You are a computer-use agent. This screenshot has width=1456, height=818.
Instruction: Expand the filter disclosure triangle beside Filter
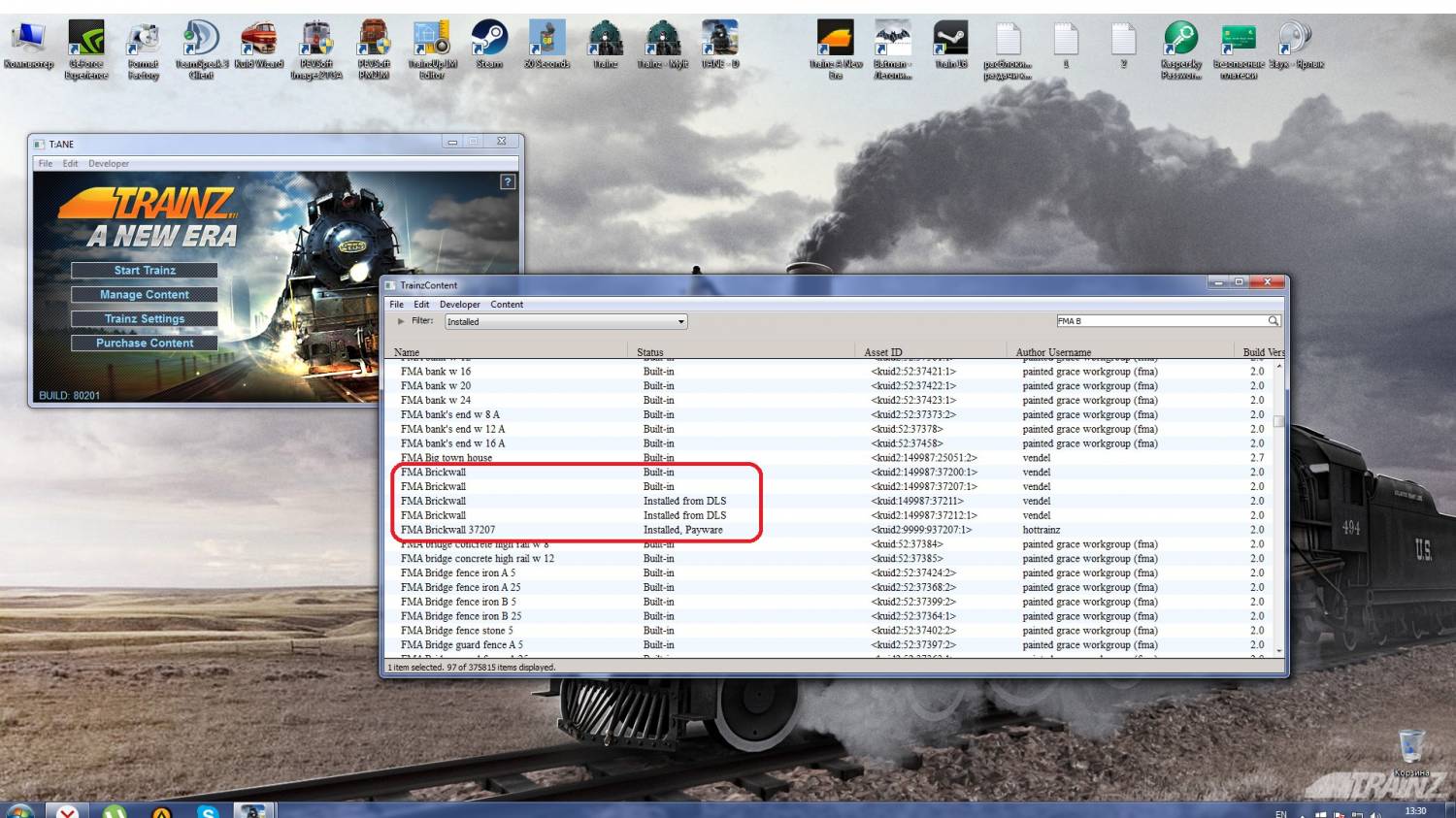[x=401, y=321]
